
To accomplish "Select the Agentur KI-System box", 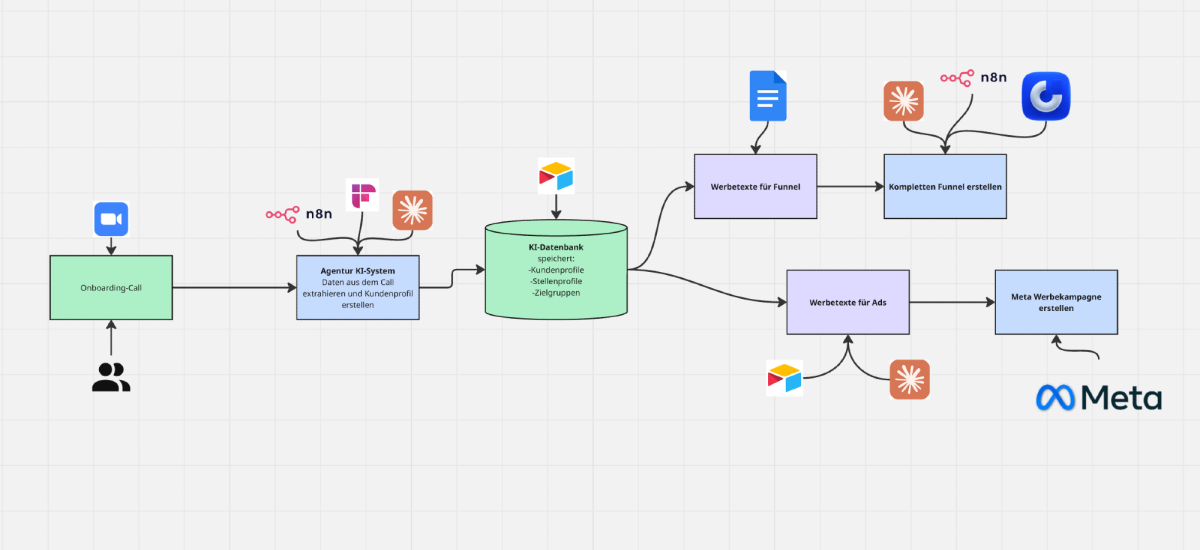I will tap(358, 287).
